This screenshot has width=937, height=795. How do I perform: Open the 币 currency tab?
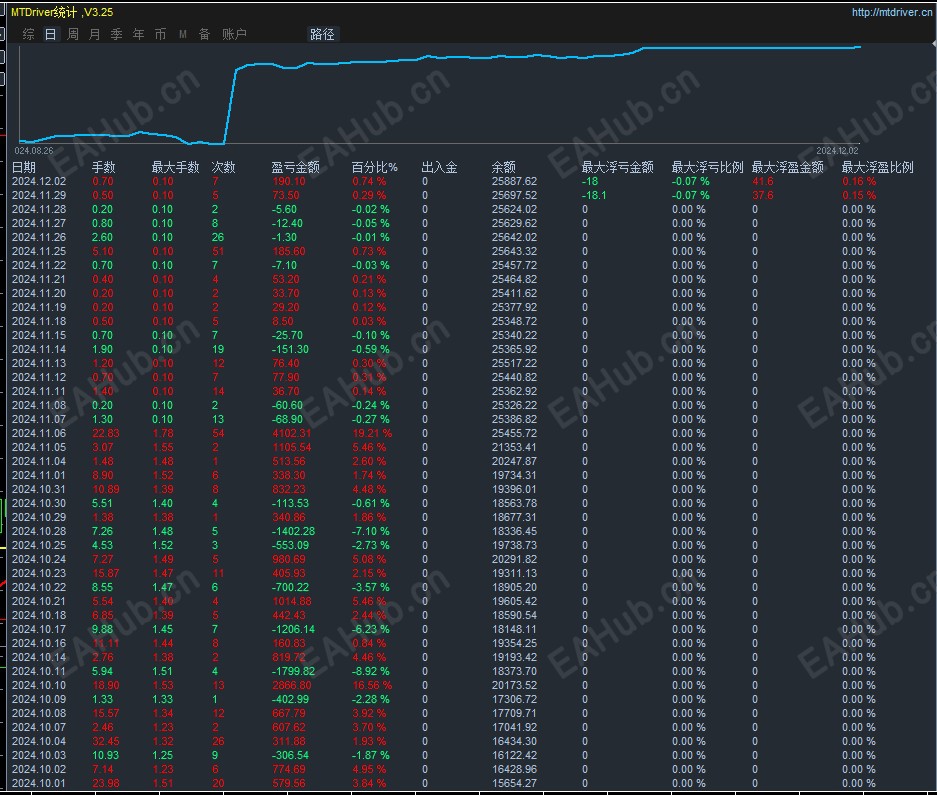click(160, 34)
